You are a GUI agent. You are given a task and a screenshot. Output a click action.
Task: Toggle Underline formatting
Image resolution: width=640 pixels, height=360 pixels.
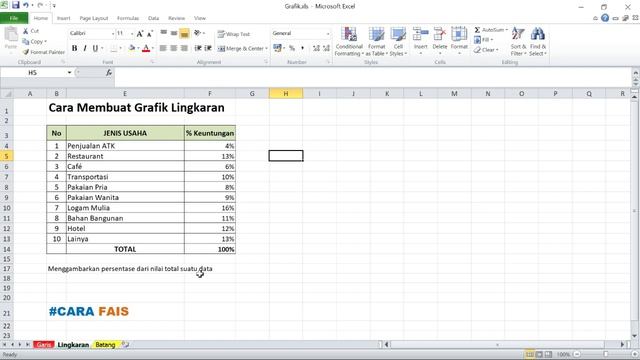pos(95,49)
